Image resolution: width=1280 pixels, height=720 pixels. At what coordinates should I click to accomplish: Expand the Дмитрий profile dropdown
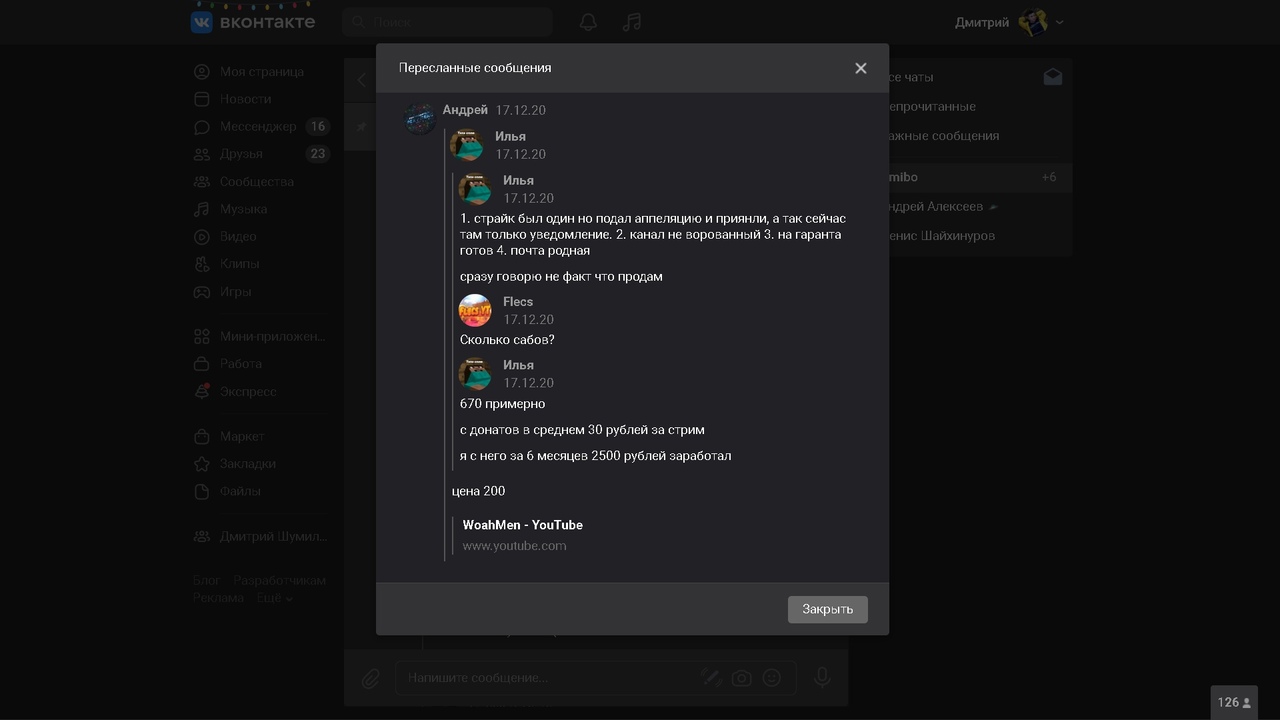coord(1059,22)
